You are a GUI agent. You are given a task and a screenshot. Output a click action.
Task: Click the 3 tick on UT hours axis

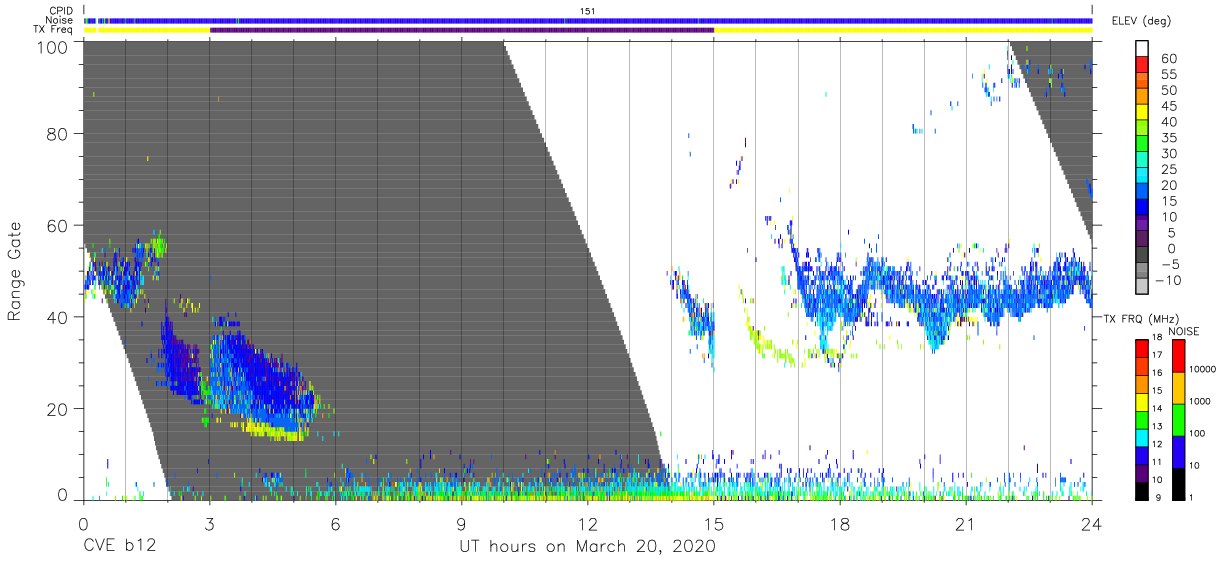coord(210,524)
